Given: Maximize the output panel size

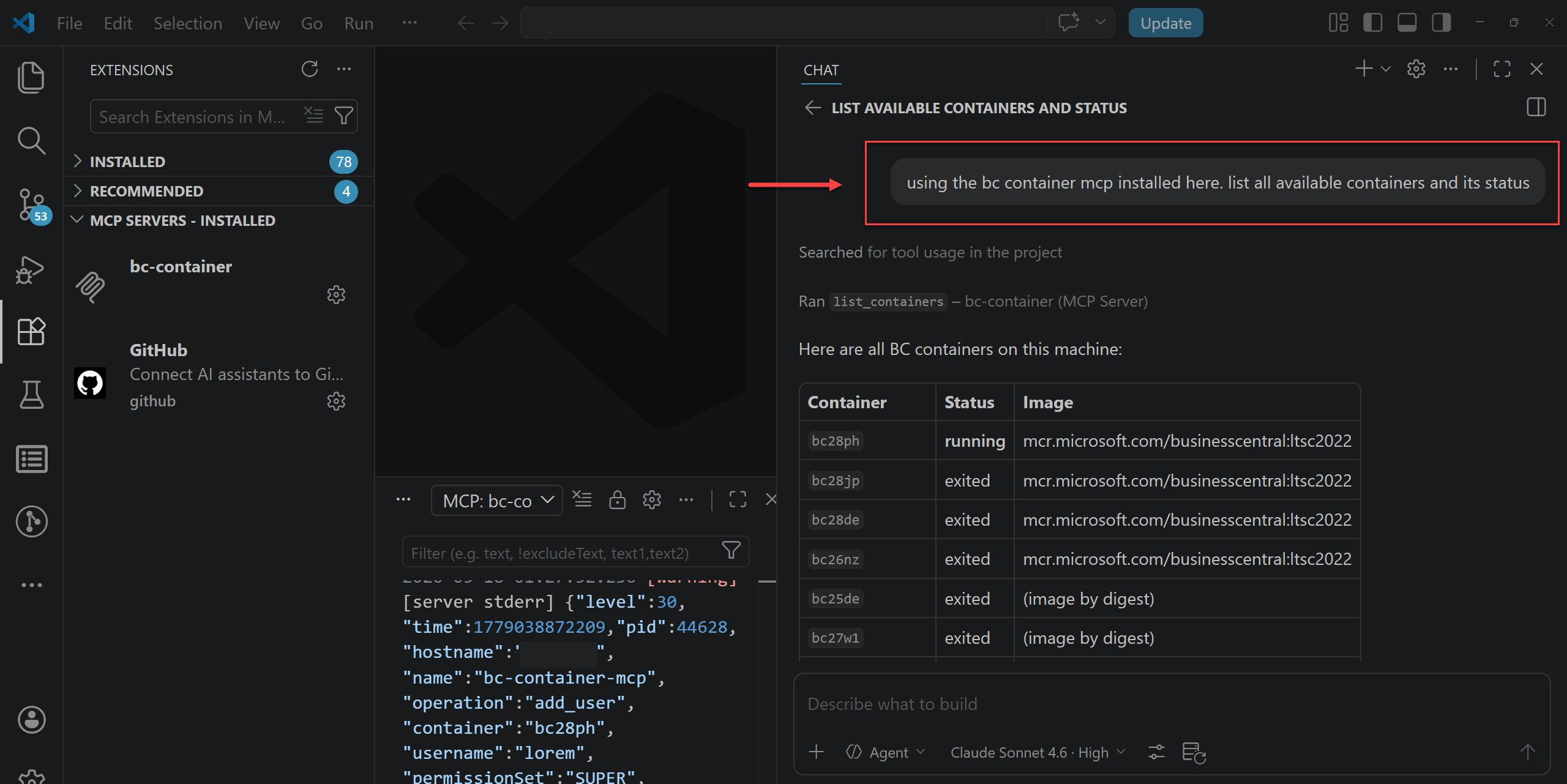Looking at the screenshot, I should click(x=738, y=499).
